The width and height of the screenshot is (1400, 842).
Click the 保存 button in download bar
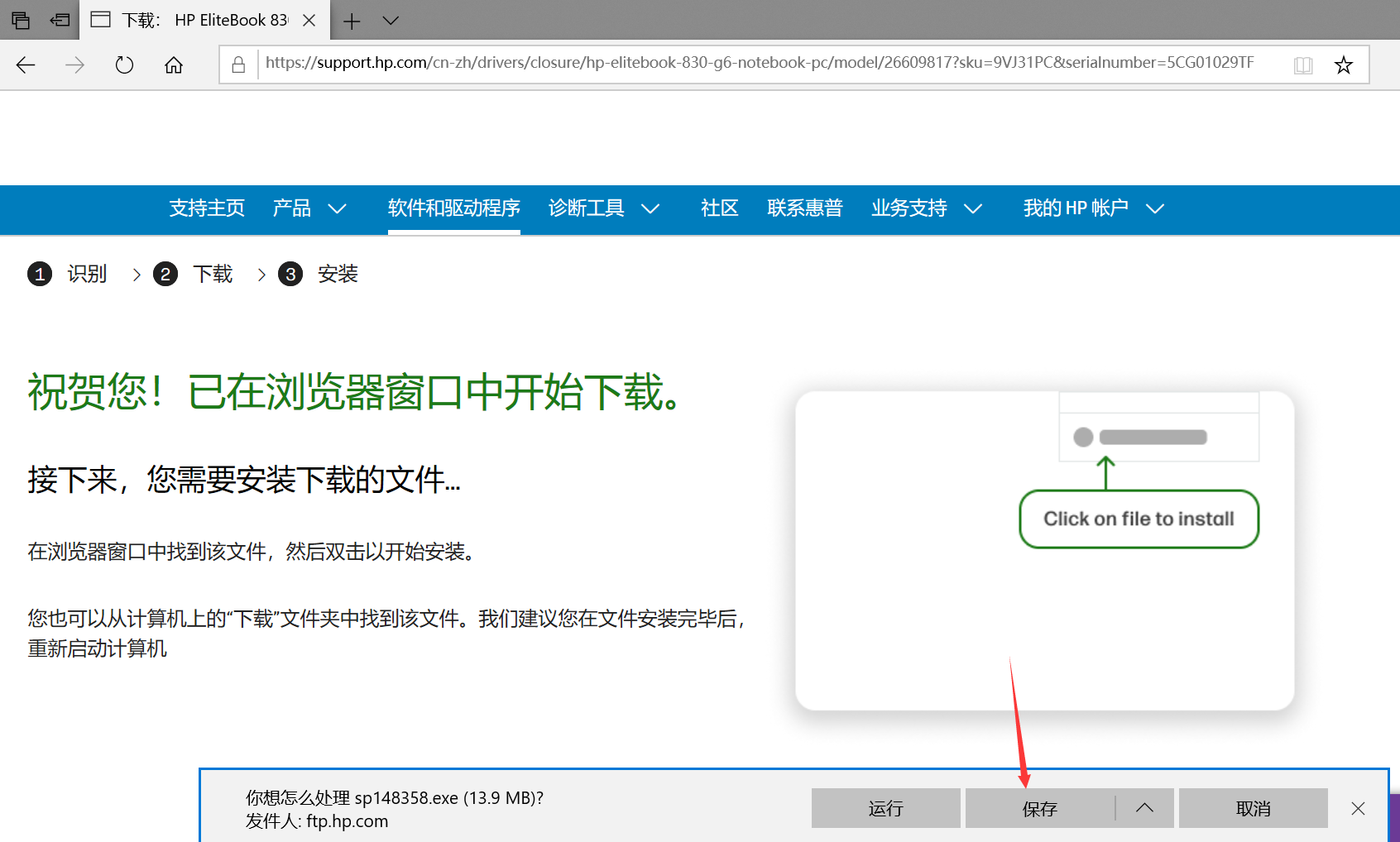click(x=1040, y=808)
